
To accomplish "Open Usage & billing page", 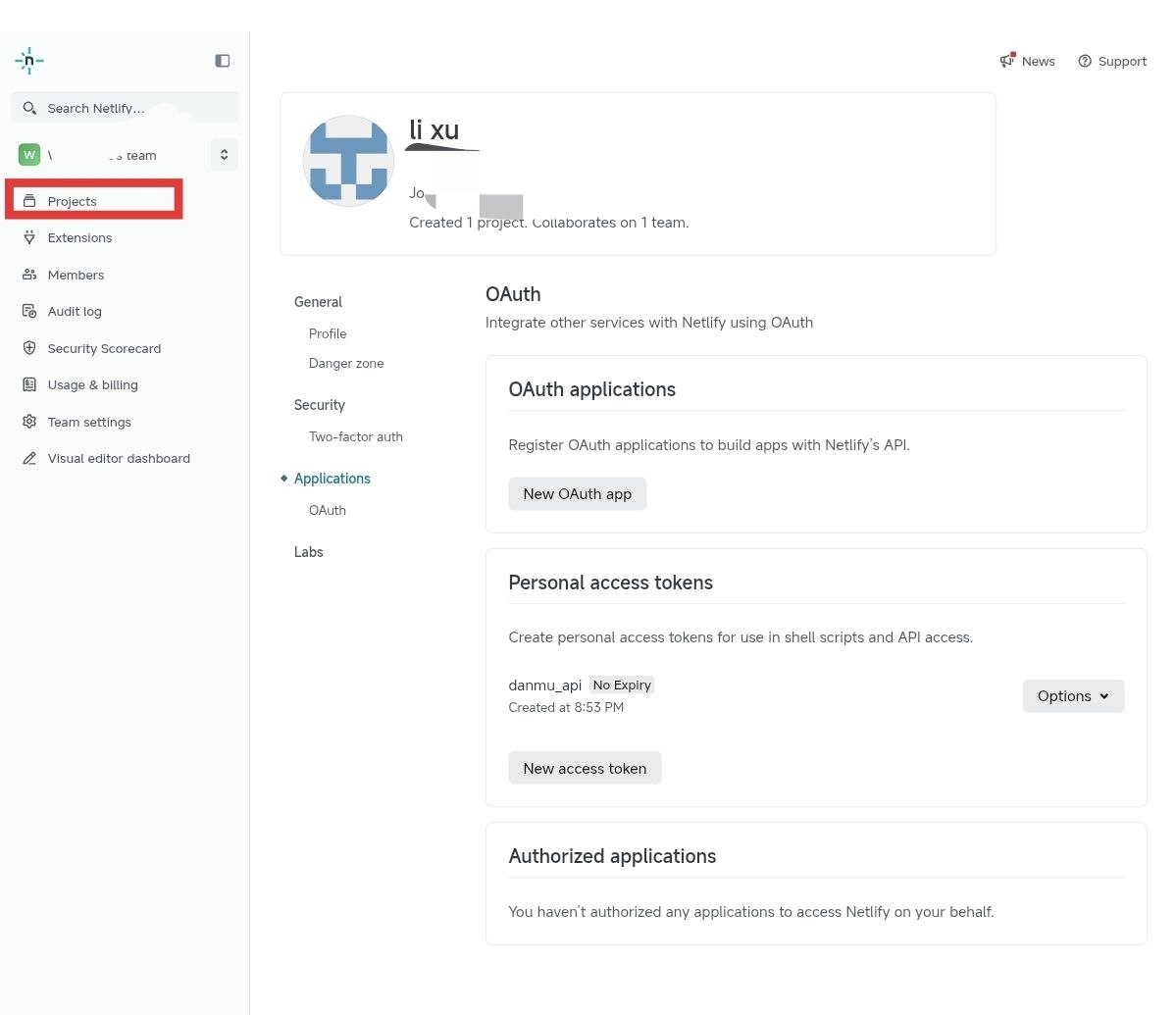I will pyautogui.click(x=92, y=384).
